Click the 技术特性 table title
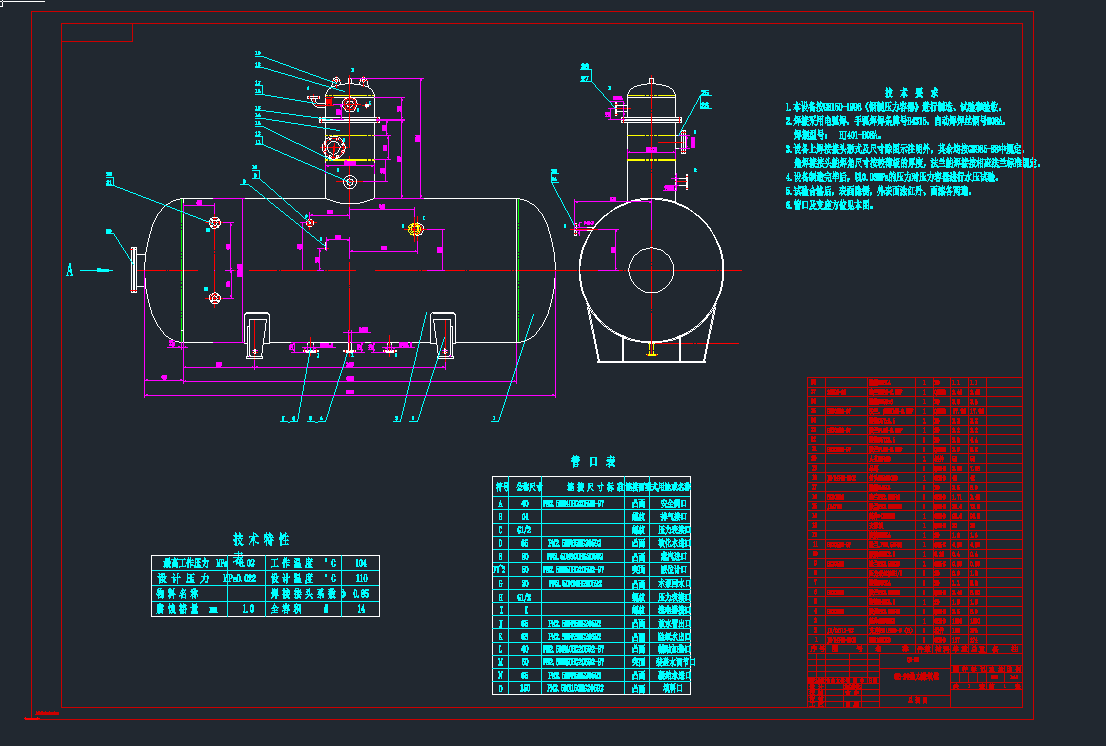 pyautogui.click(x=261, y=539)
